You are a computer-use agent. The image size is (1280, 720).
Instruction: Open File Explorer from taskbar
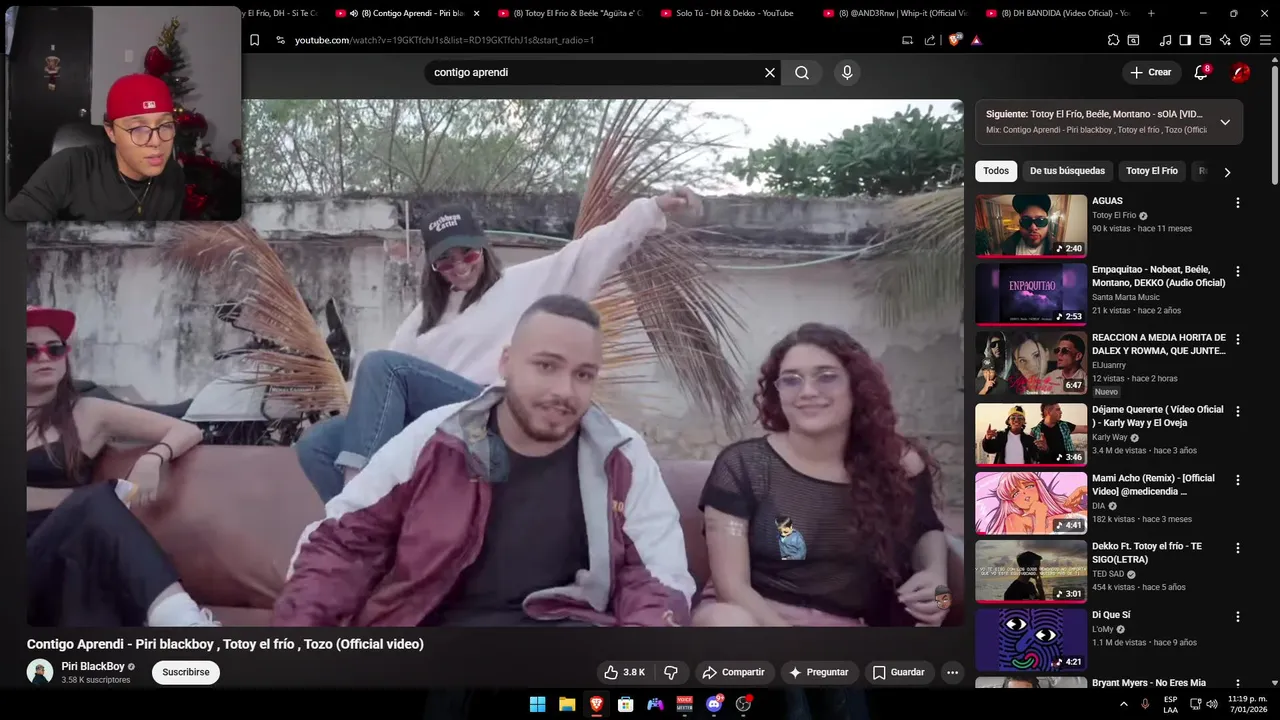[x=566, y=704]
